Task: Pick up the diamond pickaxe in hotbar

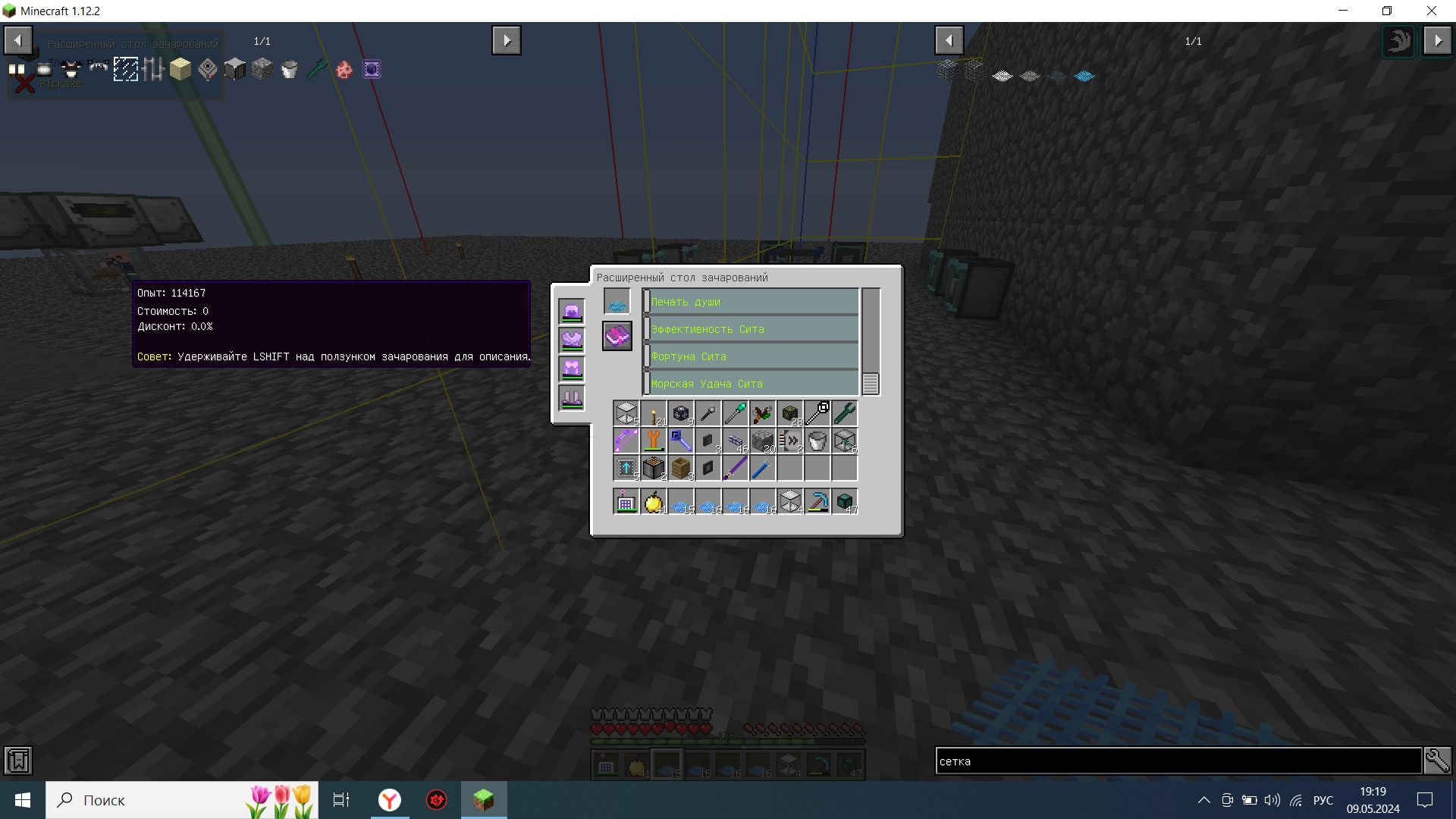Action: 817,502
